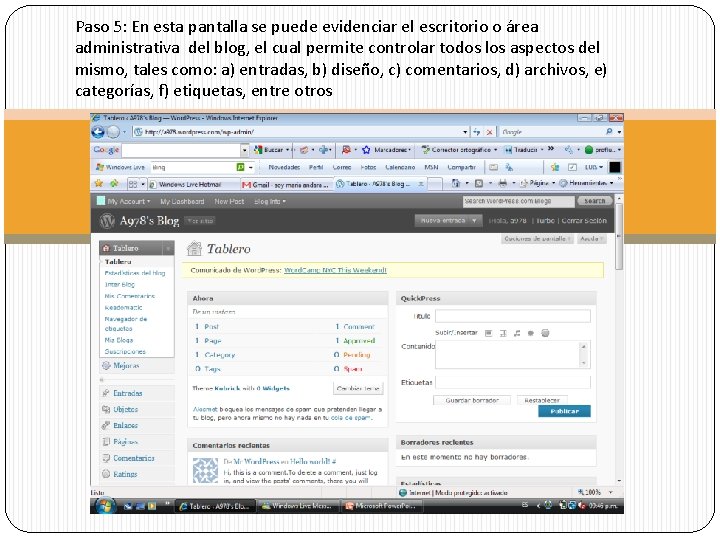Click QuickPress add audio music icon
Image resolution: width=720 pixels, height=540 pixels.
point(517,333)
